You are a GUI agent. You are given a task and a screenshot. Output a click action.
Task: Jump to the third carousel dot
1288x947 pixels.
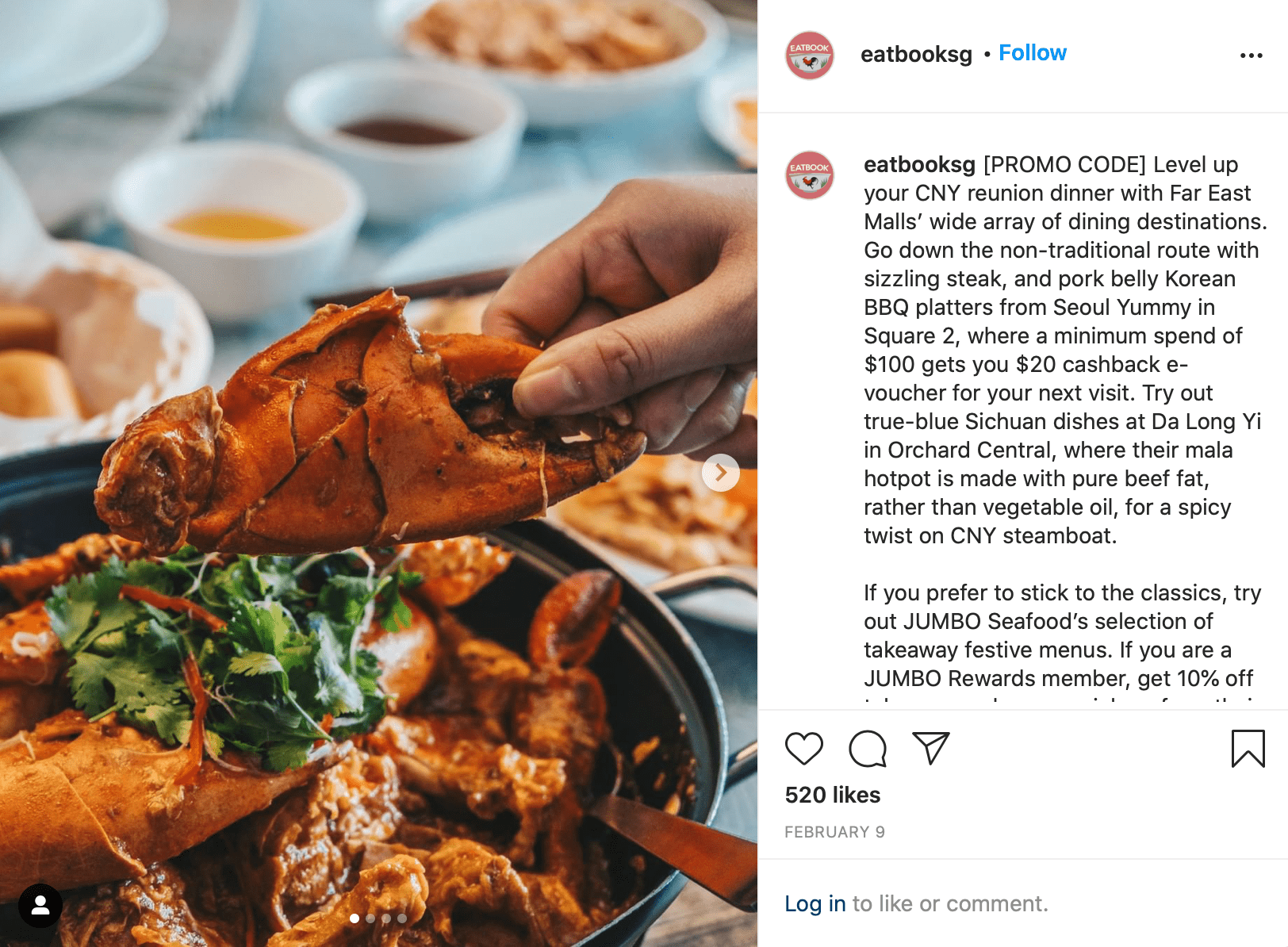(x=386, y=918)
